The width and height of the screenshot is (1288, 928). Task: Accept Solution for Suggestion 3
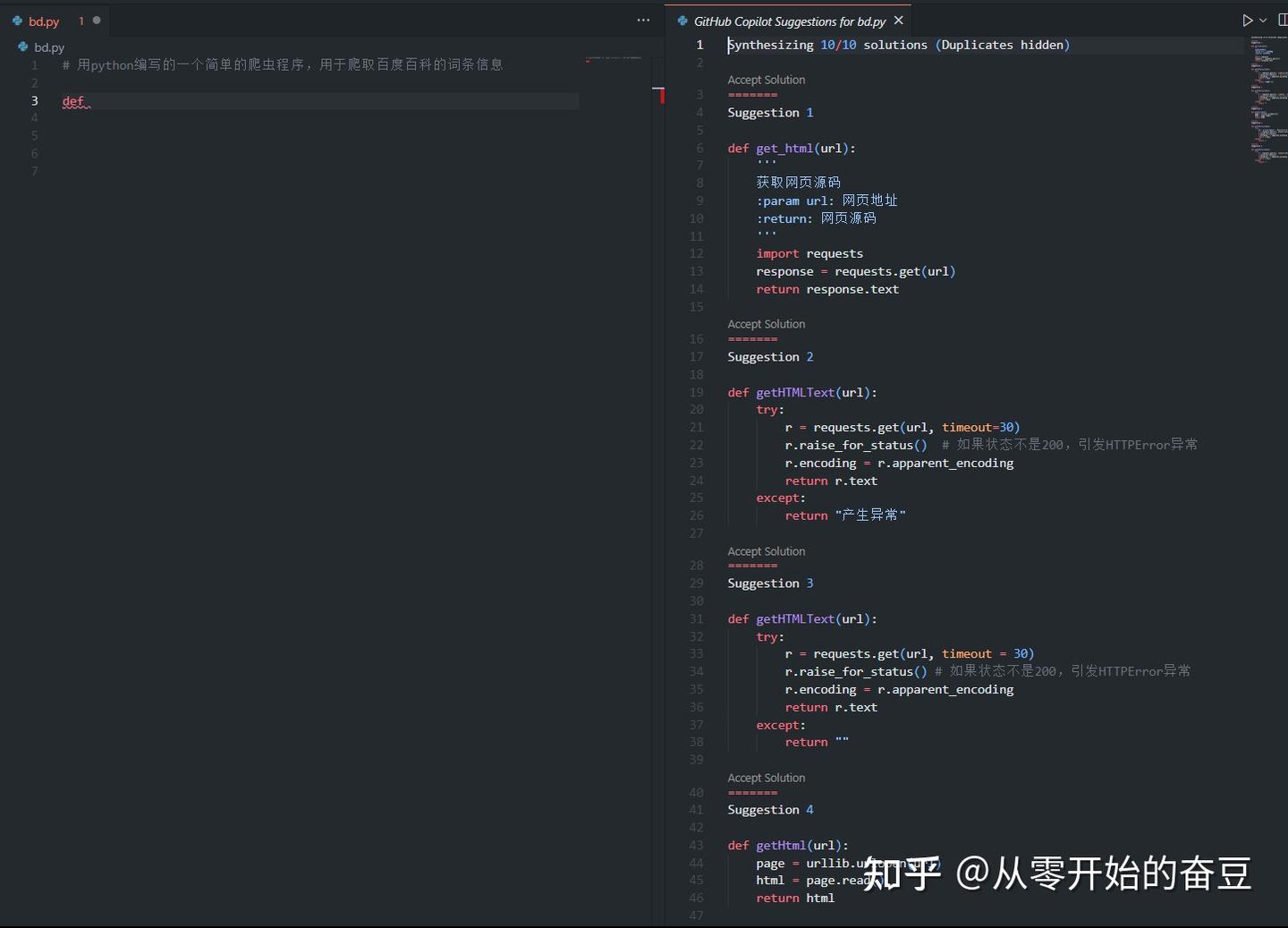click(x=766, y=551)
